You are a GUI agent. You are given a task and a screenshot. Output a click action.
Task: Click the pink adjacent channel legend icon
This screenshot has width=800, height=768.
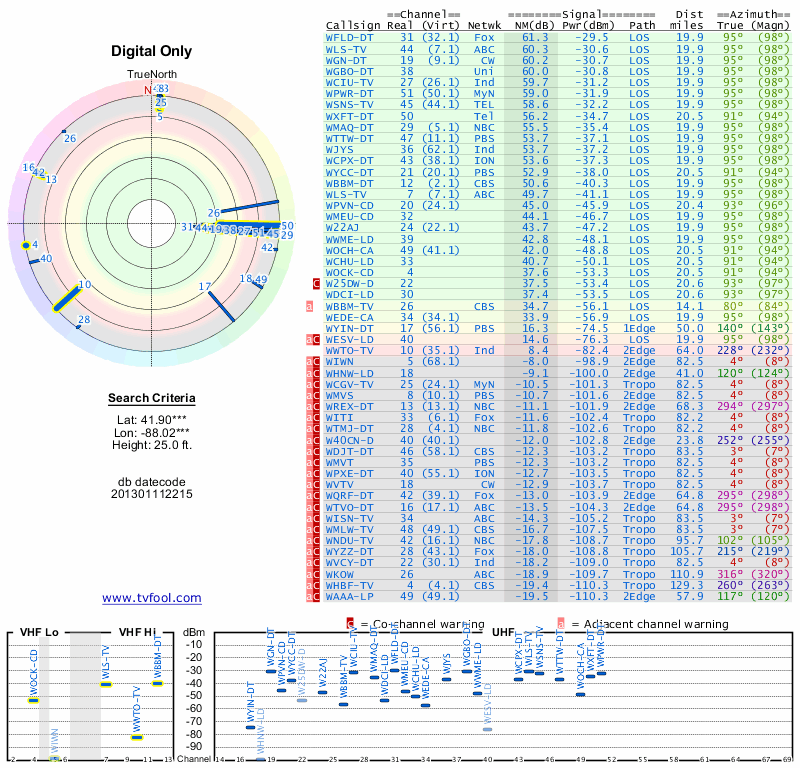(562, 624)
